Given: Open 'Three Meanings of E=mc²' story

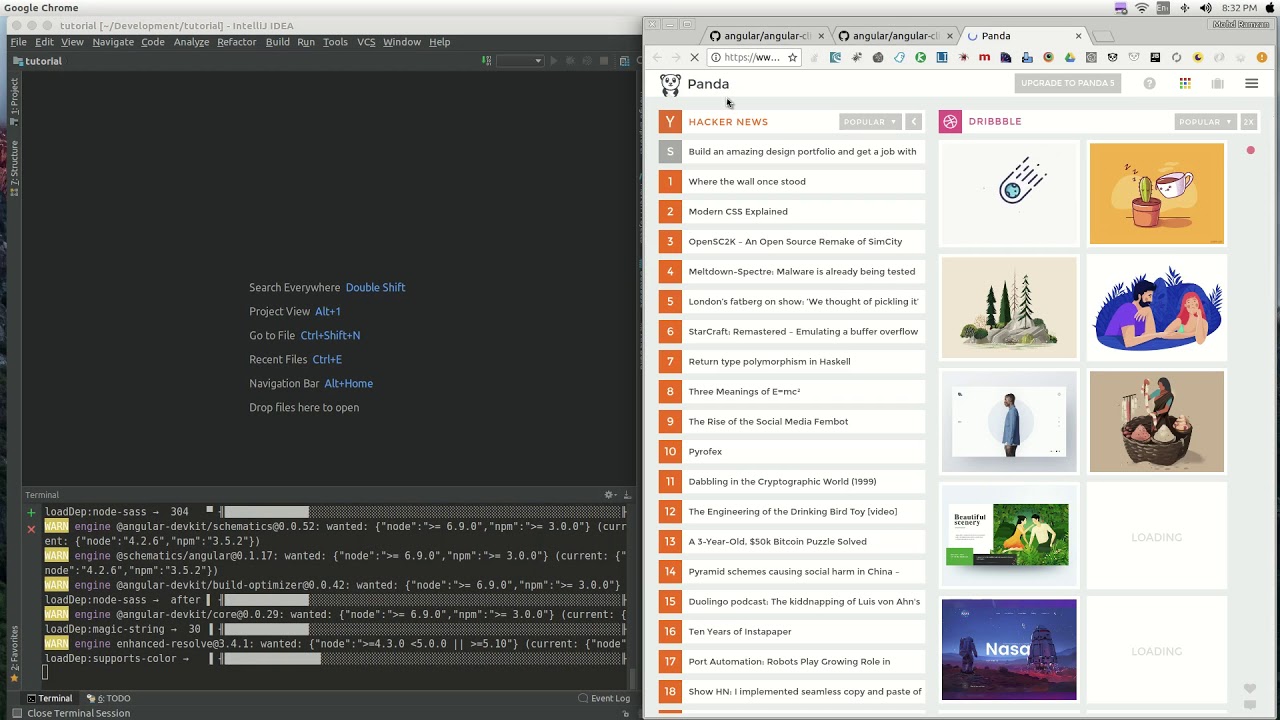Looking at the screenshot, I should pyautogui.click(x=744, y=392).
